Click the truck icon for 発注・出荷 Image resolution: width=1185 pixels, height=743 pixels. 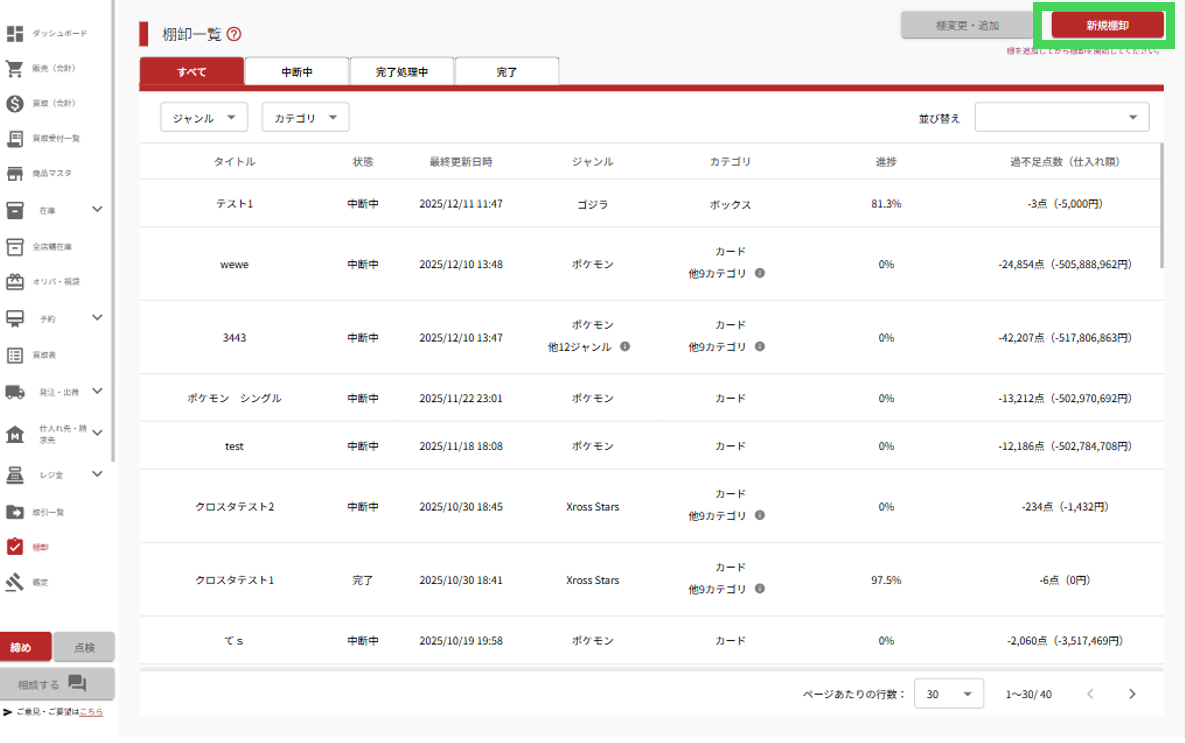click(15, 392)
